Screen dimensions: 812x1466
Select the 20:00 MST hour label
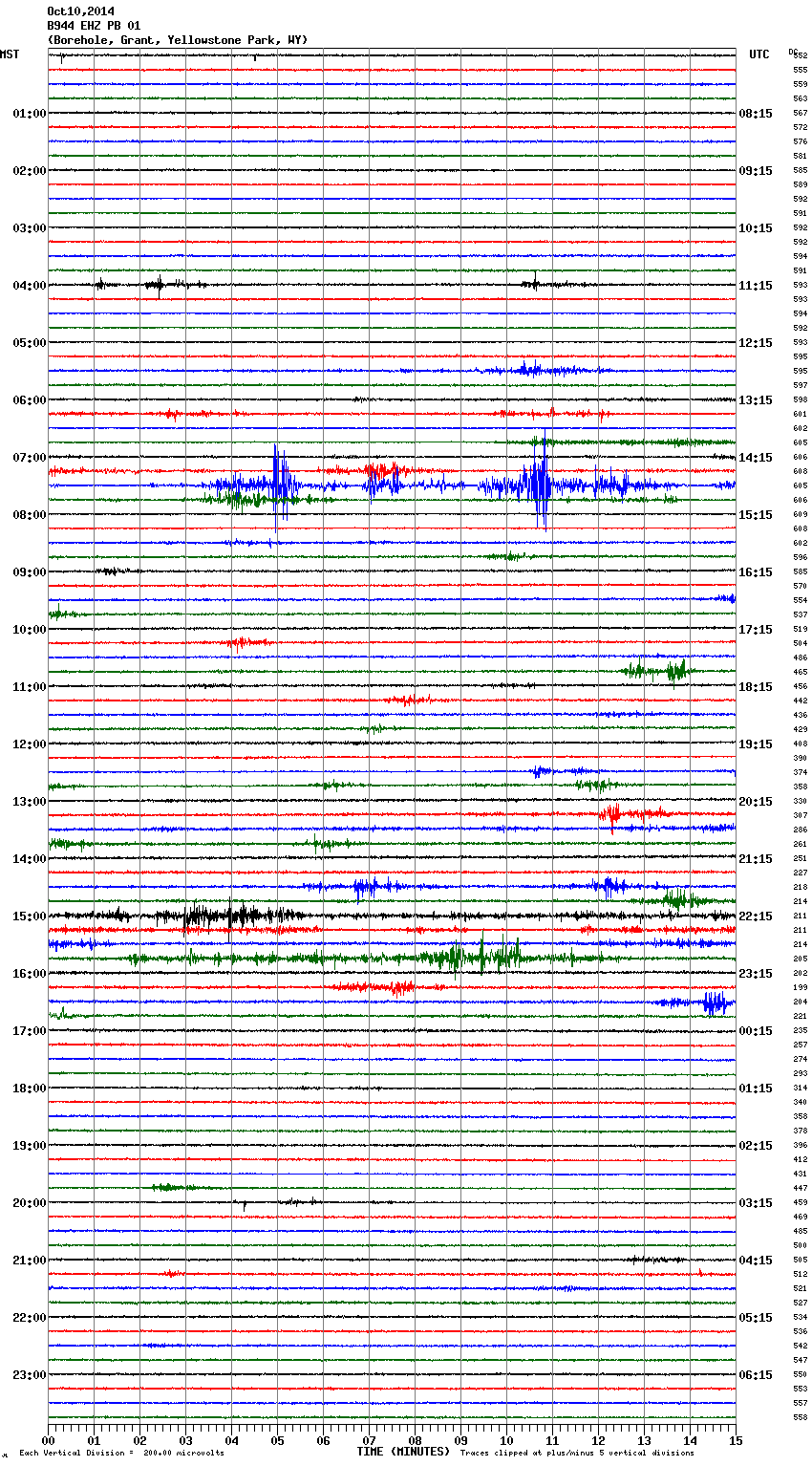coord(30,1203)
